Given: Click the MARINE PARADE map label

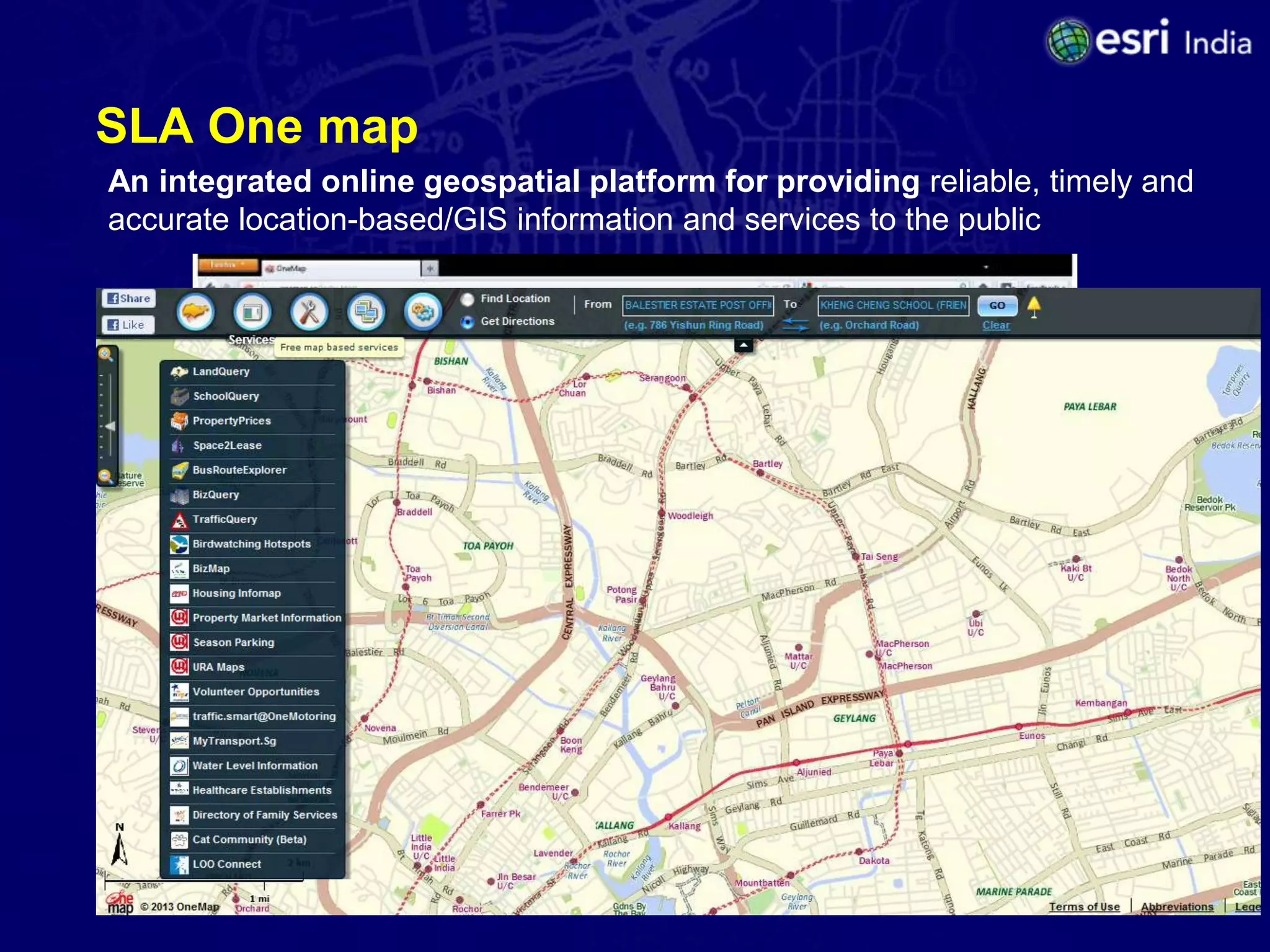Looking at the screenshot, I should click(1014, 891).
